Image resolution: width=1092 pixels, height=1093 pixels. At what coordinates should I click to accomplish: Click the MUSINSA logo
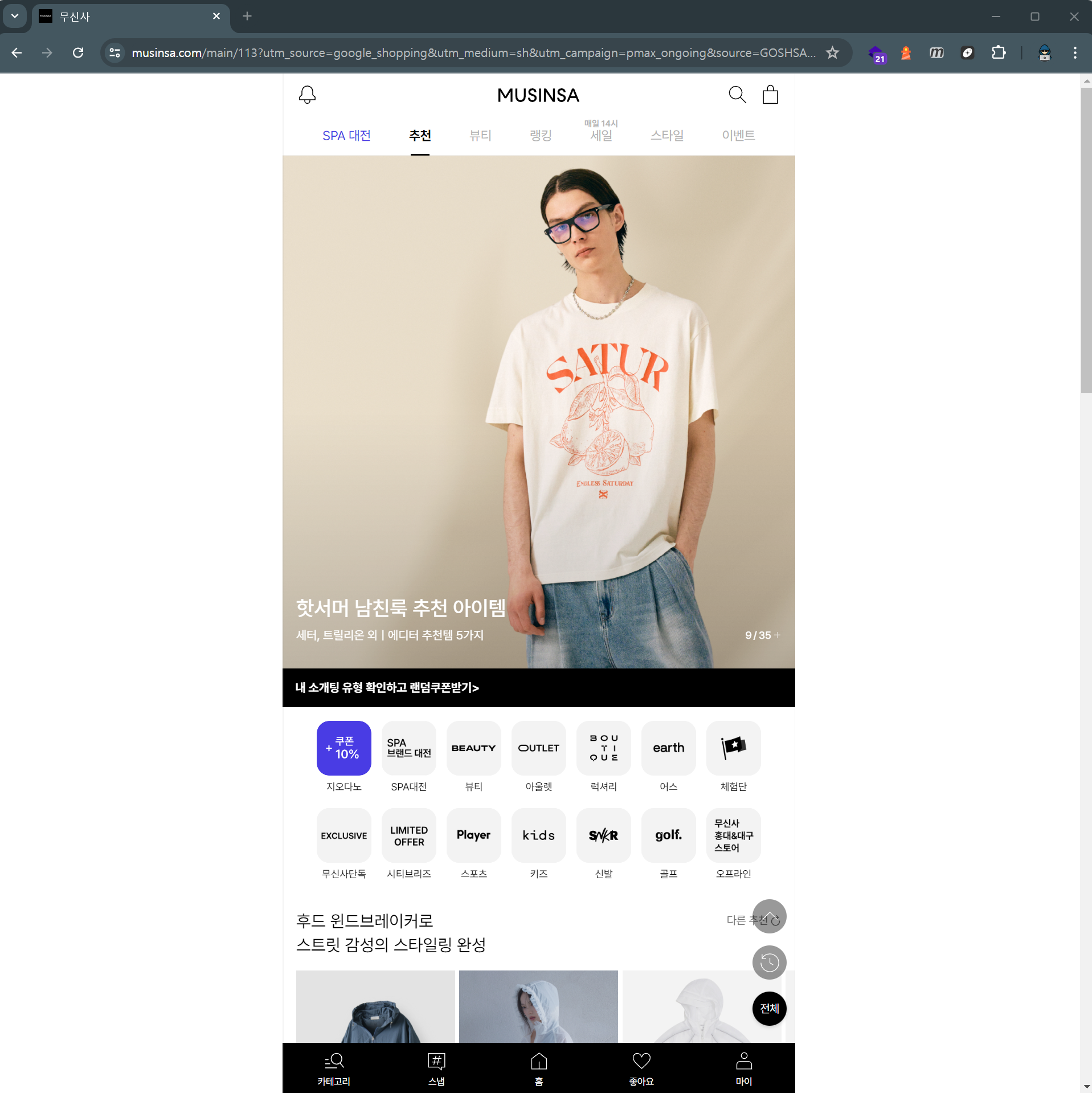click(538, 95)
